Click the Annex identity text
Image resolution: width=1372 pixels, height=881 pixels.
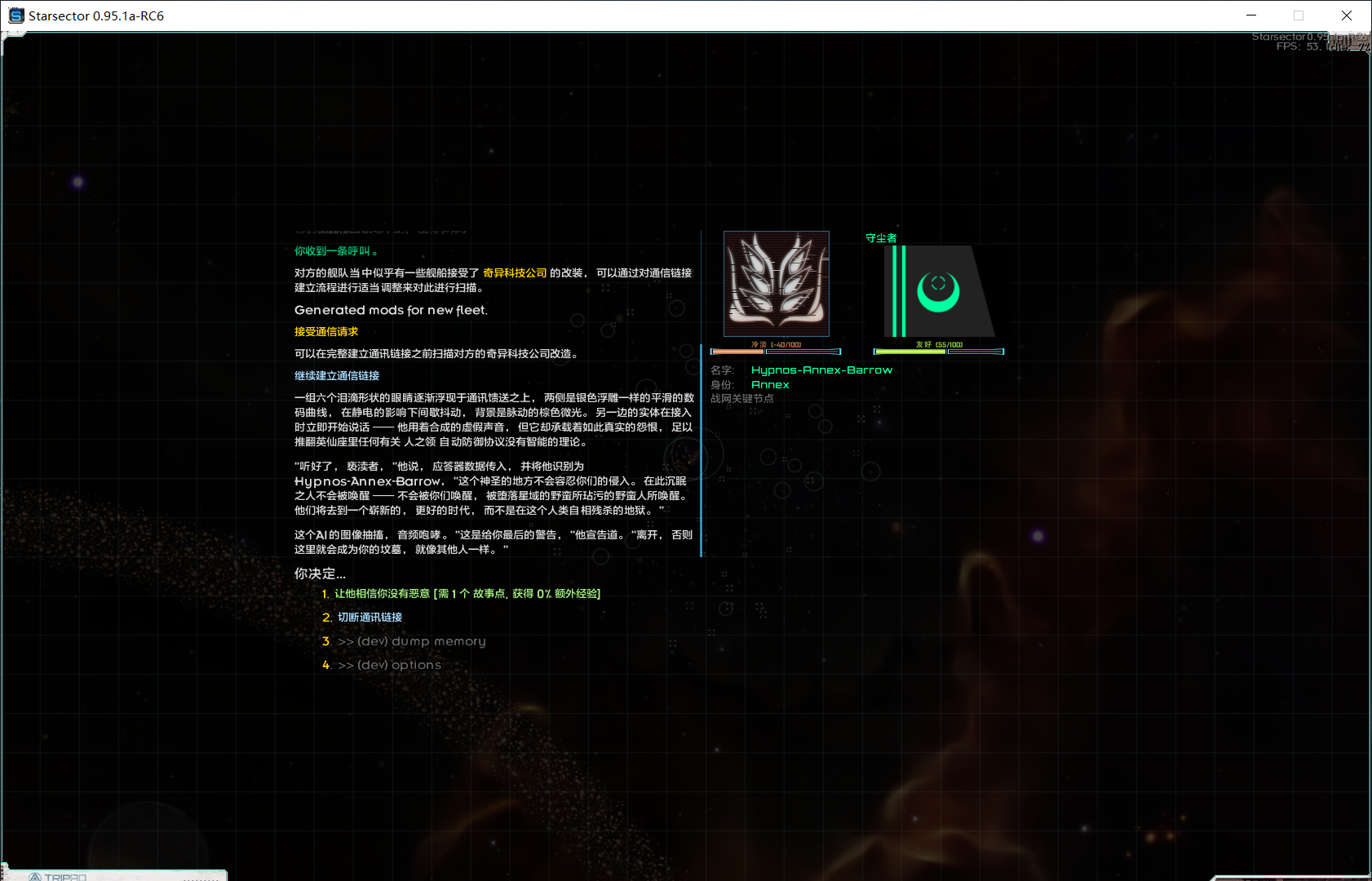click(x=770, y=385)
